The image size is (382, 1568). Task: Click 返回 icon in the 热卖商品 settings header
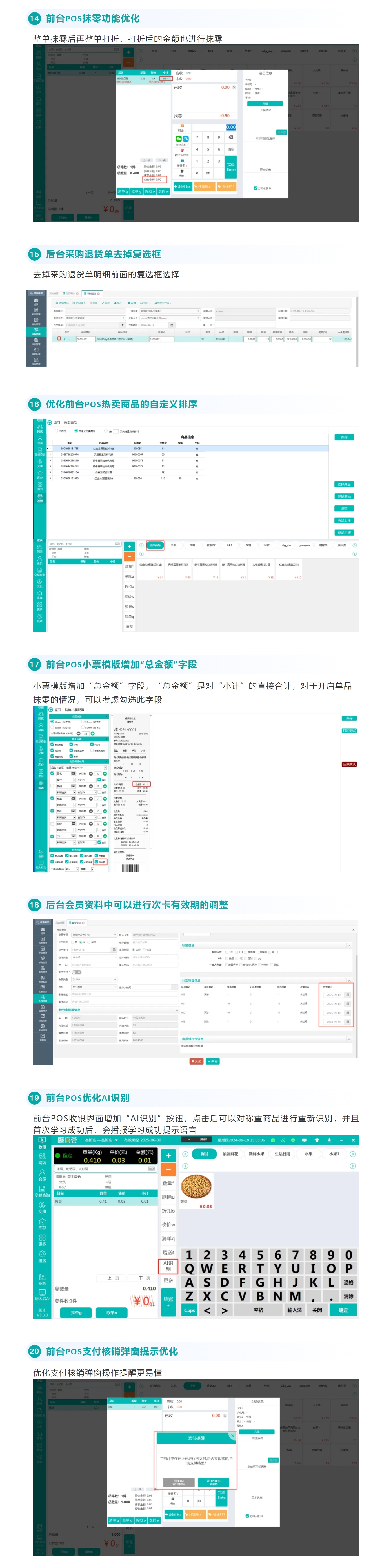tap(50, 422)
